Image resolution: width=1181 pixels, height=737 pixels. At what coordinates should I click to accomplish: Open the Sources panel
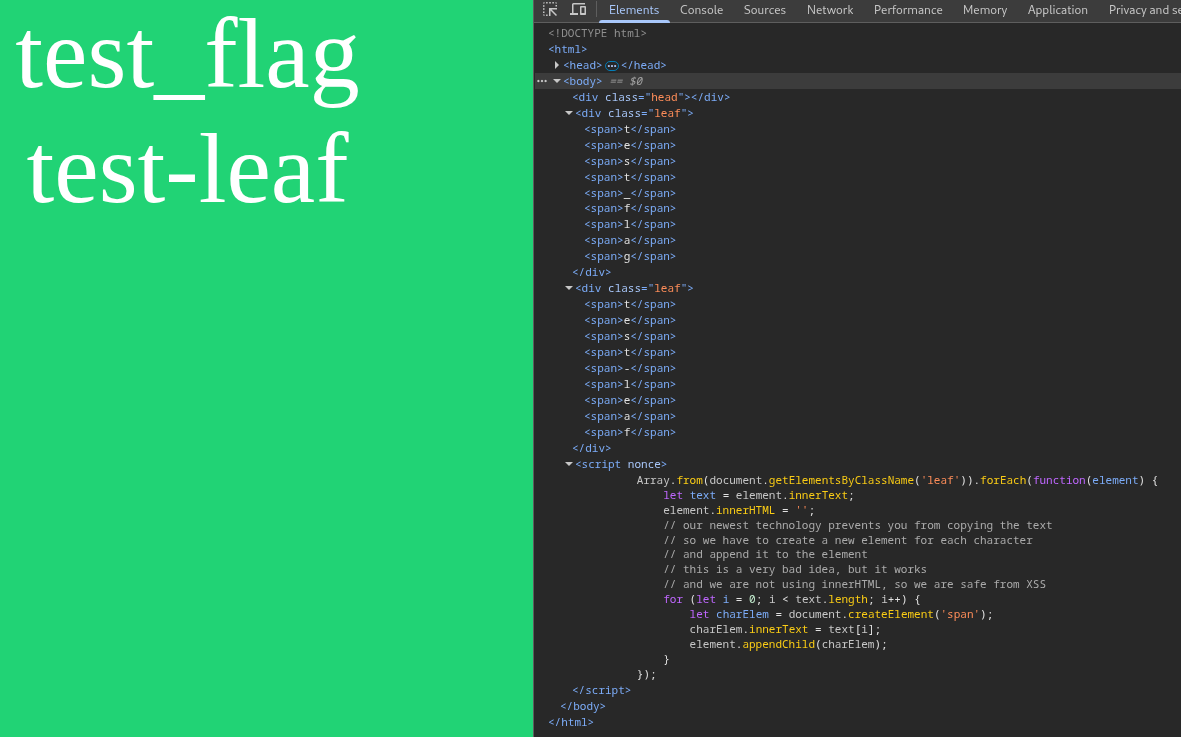764,10
